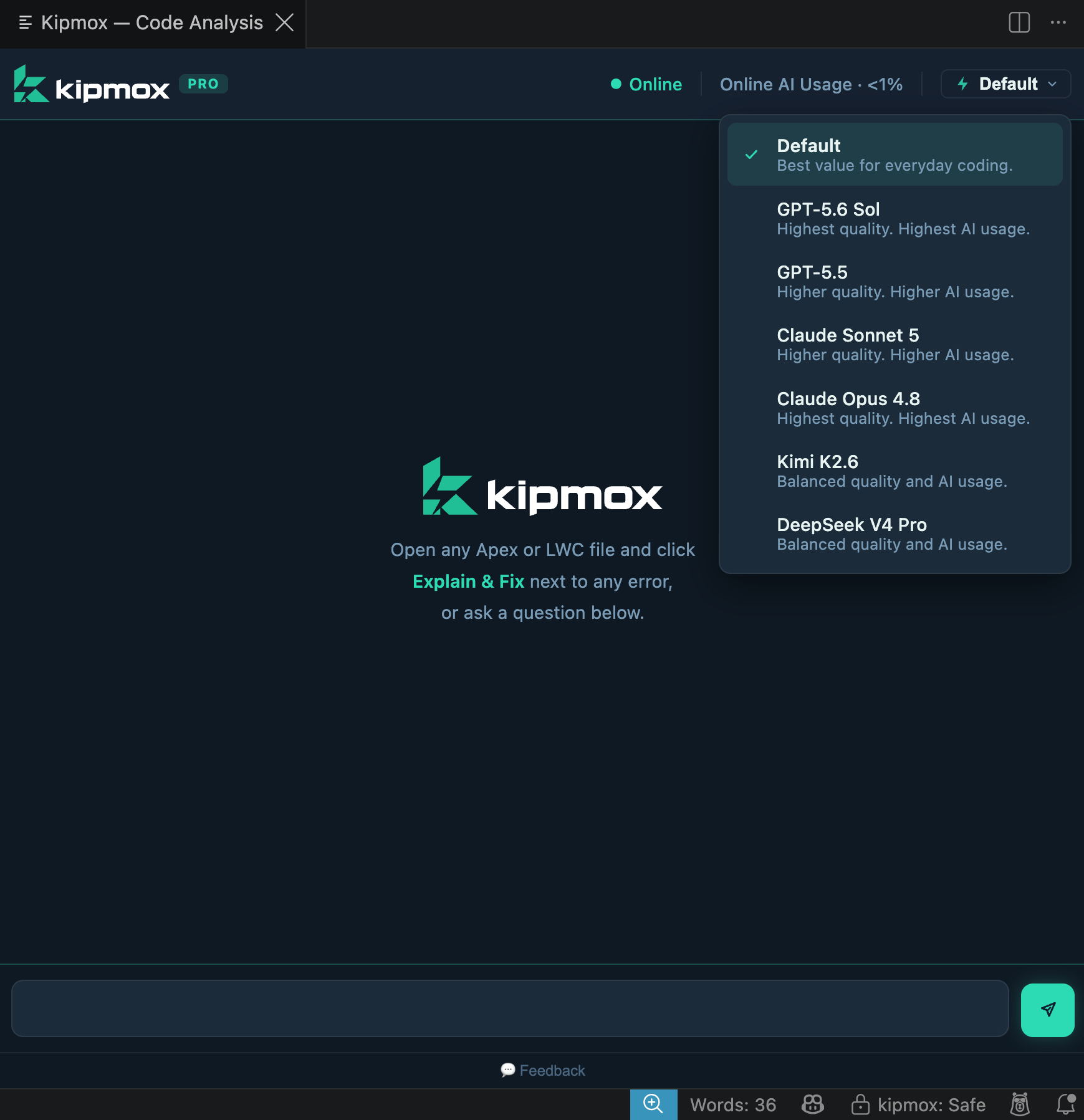The height and width of the screenshot is (1120, 1084).
Task: Select the Default model option
Action: pyautogui.click(x=895, y=155)
